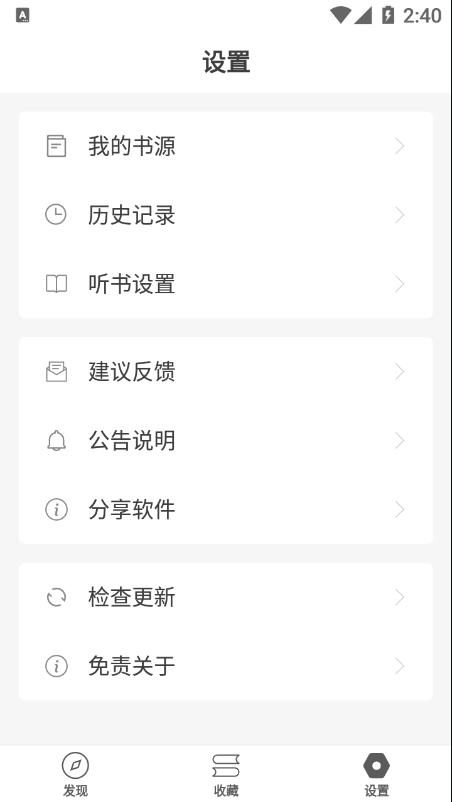The height and width of the screenshot is (802, 452).
Task: Expand 我的书源 using its chevron arrow
Action: click(400, 146)
